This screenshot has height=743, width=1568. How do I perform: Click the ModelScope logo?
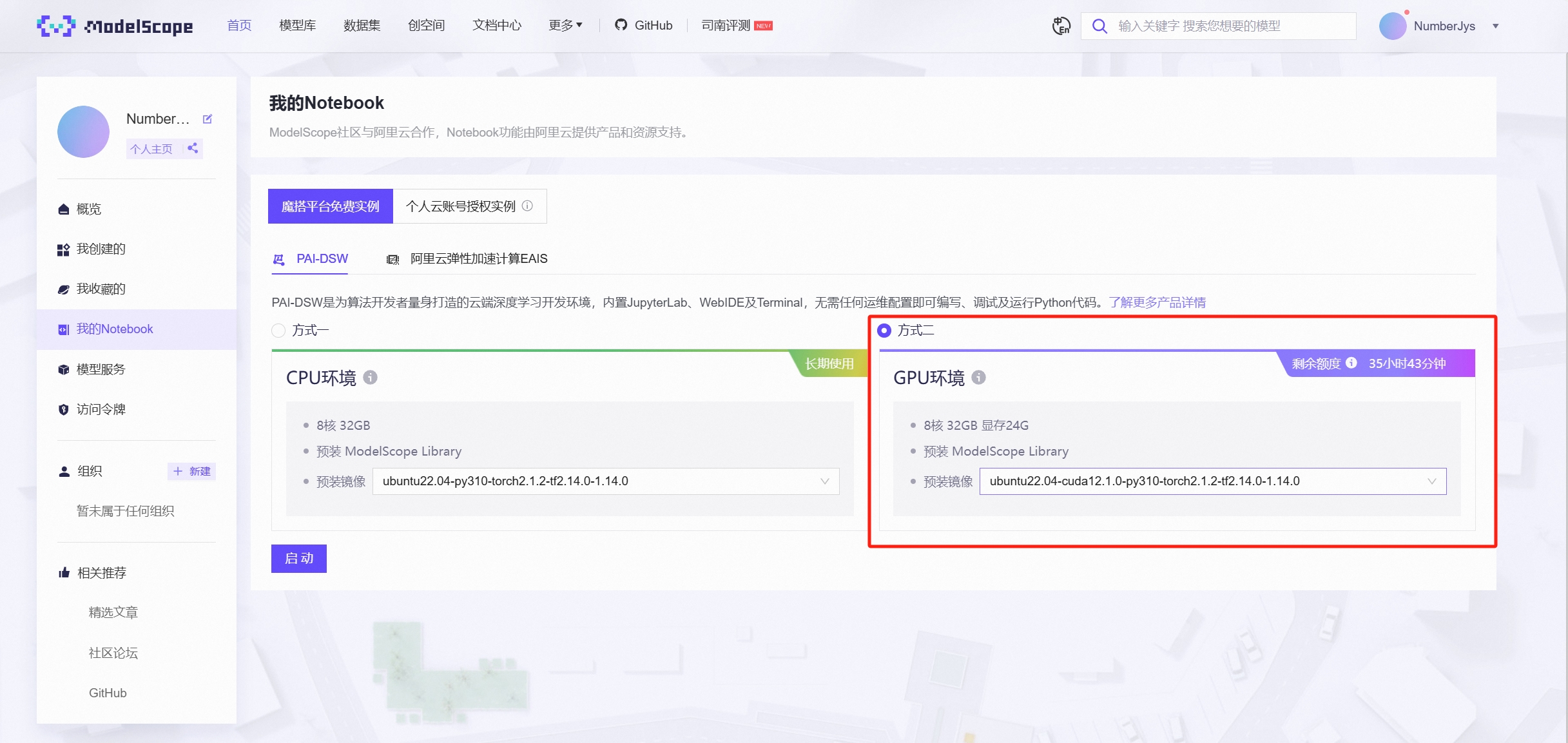click(115, 26)
